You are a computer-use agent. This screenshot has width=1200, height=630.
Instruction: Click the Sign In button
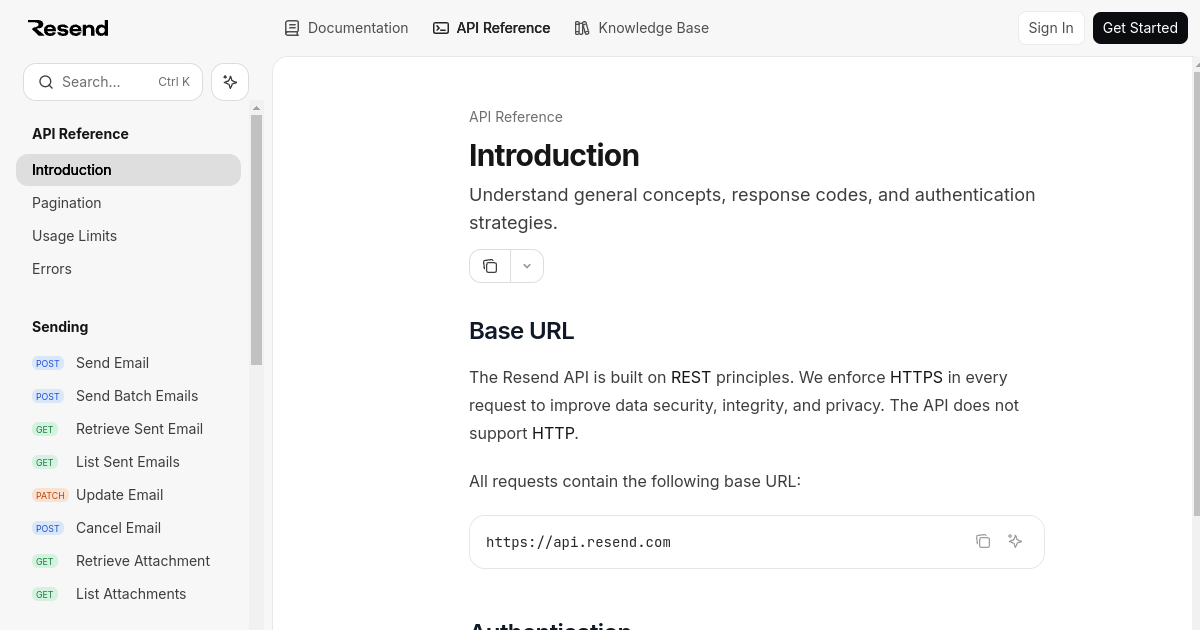click(1051, 28)
